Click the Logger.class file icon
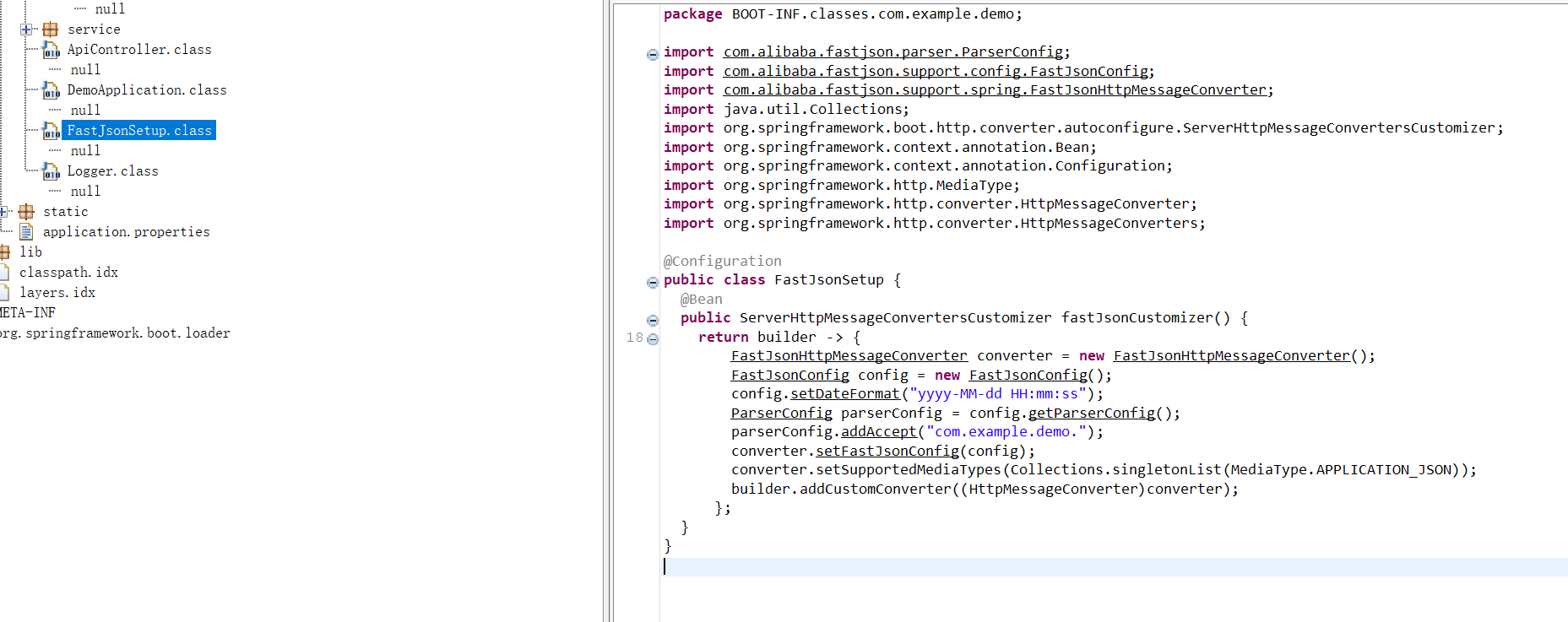This screenshot has height=622, width=1568. click(x=52, y=171)
